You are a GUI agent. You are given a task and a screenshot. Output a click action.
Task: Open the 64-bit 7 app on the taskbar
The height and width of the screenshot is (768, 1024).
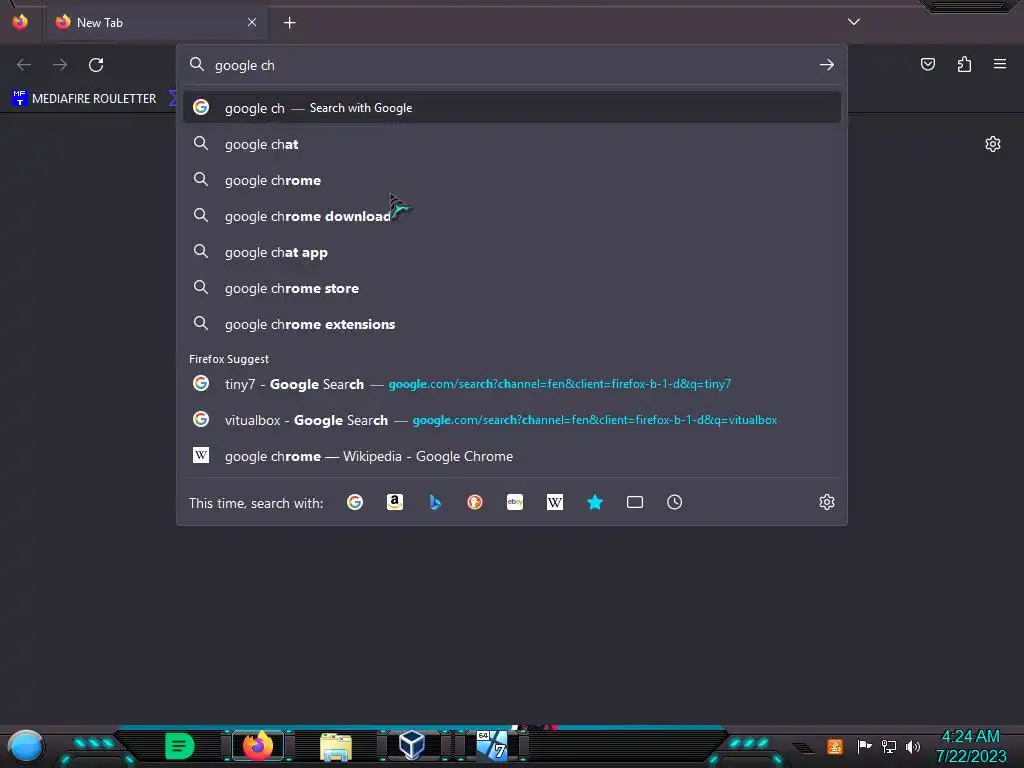(x=492, y=746)
